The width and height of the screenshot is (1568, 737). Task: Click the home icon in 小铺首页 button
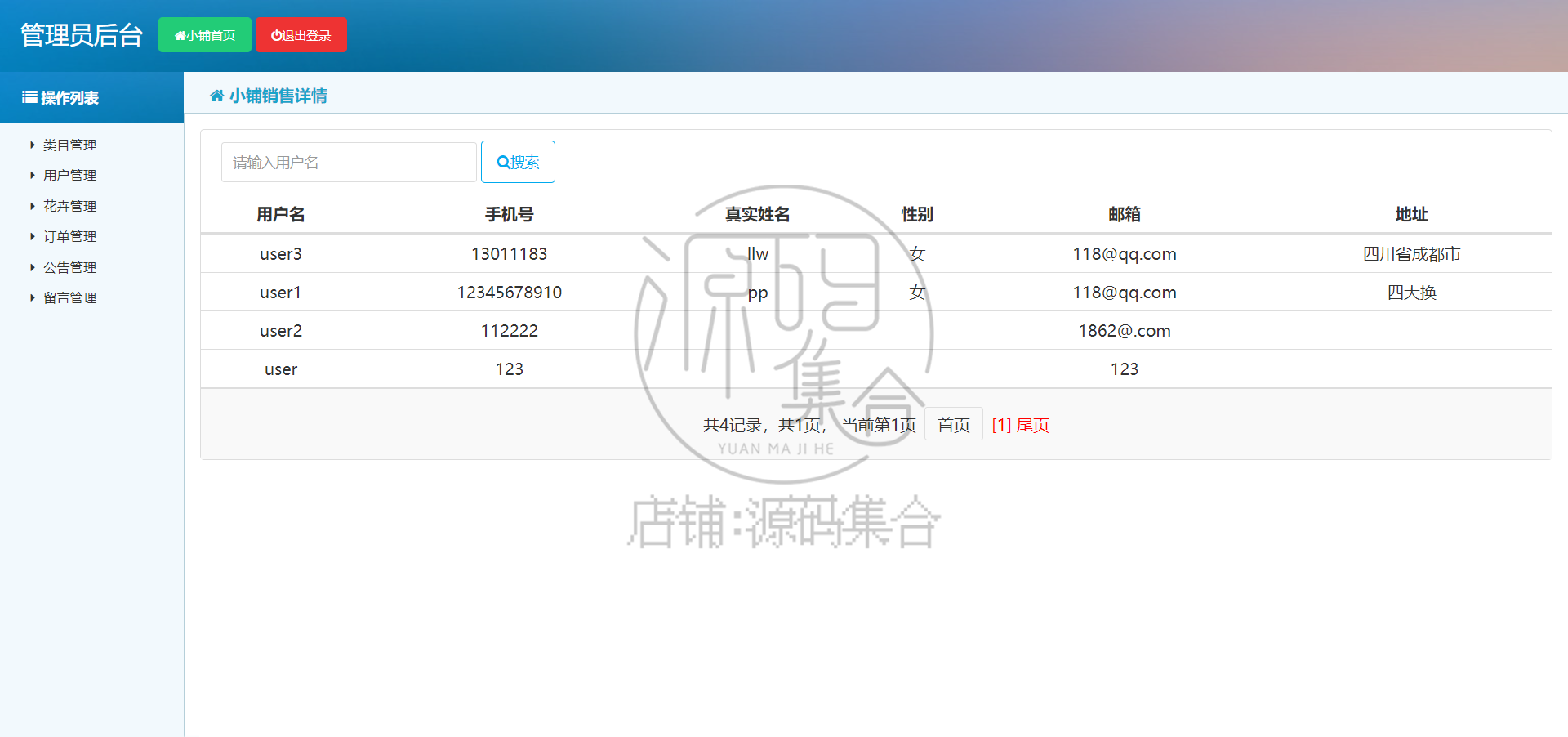(180, 36)
